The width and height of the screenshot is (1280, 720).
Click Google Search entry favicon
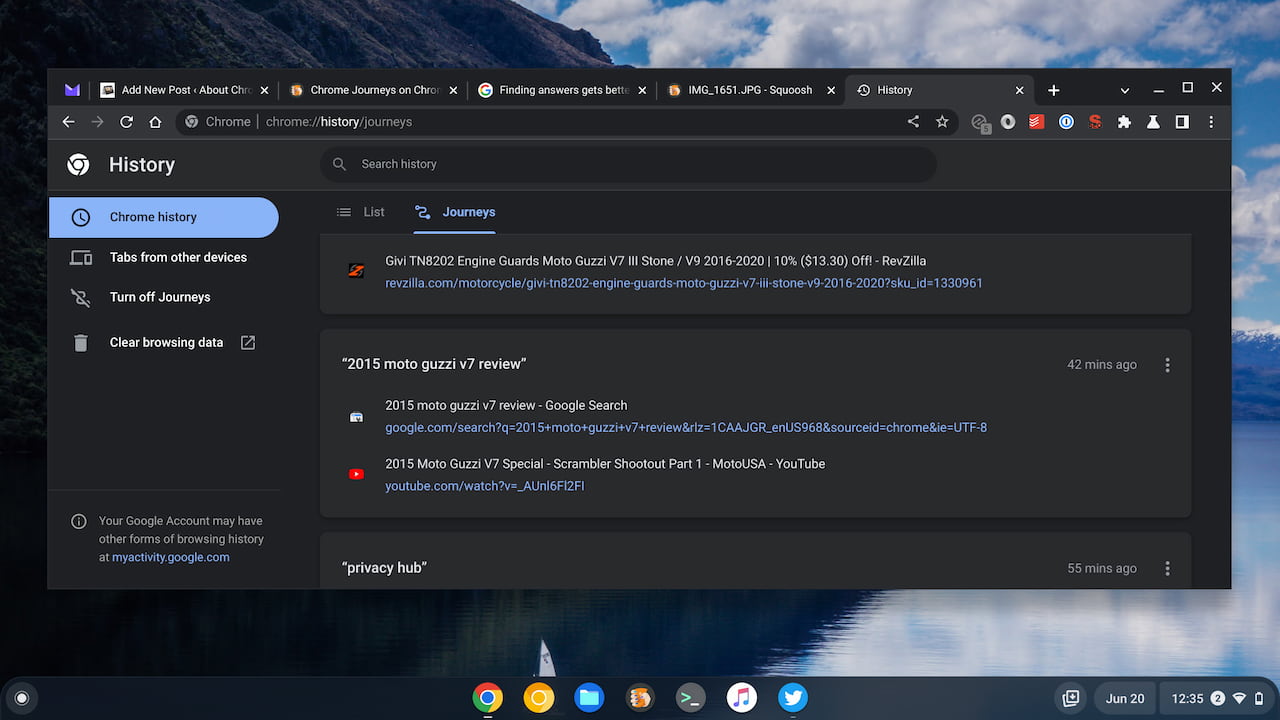click(x=356, y=416)
